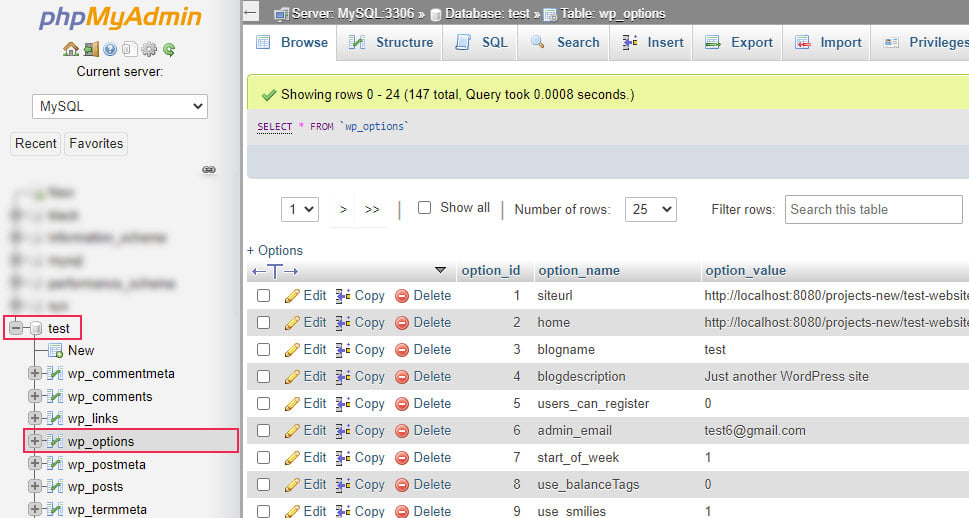The image size is (969, 518).
Task: Click the Copy icon in the home row
Action: point(343,323)
